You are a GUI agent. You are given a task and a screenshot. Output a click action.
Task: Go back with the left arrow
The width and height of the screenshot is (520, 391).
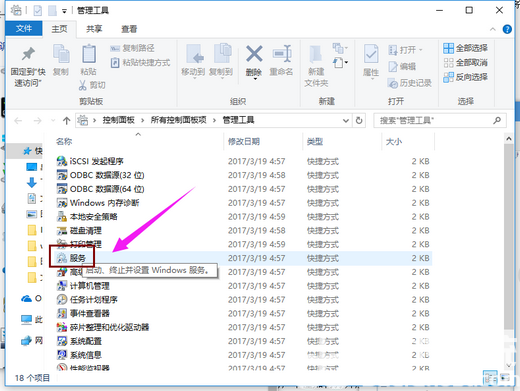(18, 120)
